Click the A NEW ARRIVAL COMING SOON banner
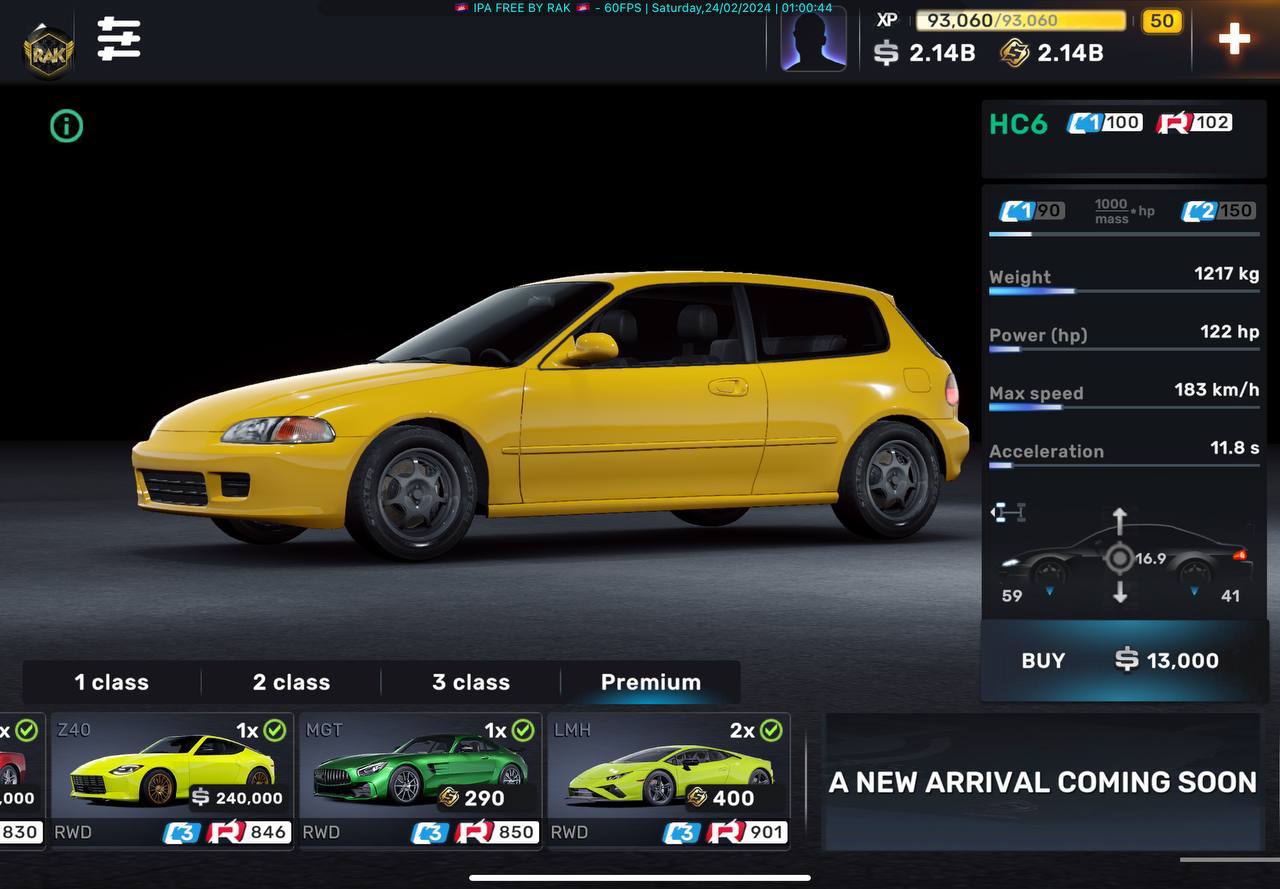The image size is (1280, 889). (x=1043, y=781)
